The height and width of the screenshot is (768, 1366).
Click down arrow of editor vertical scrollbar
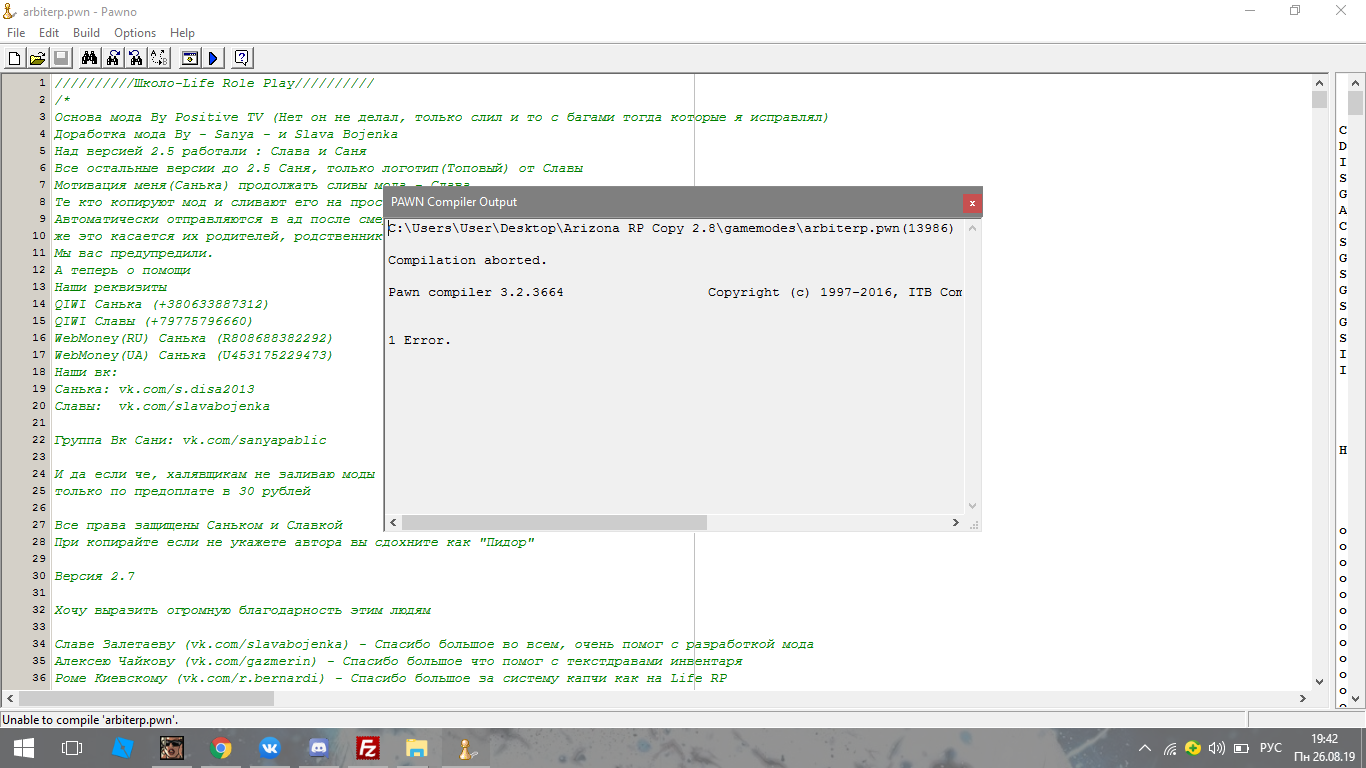pyautogui.click(x=1319, y=681)
